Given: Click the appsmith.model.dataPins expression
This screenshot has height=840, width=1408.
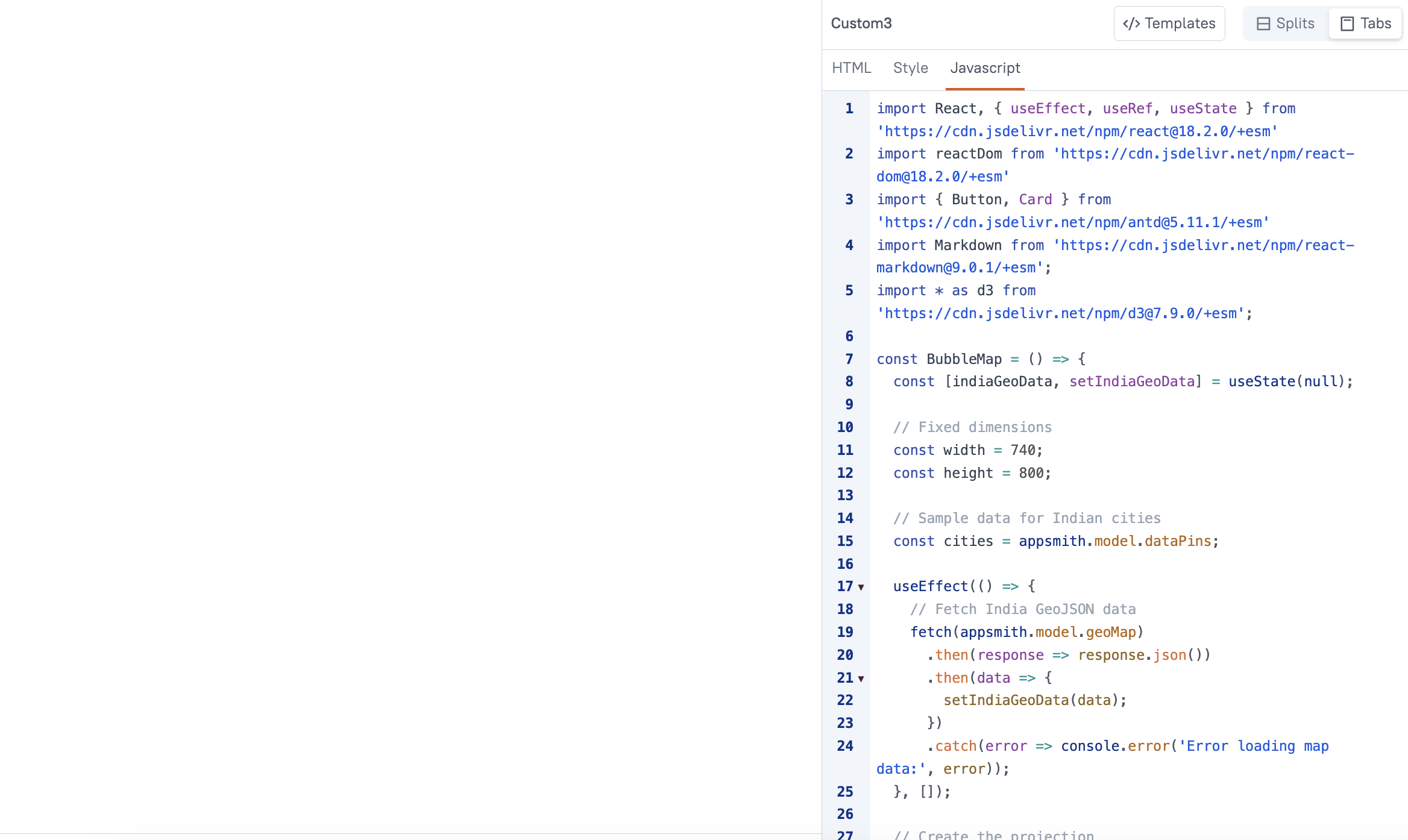Looking at the screenshot, I should [x=1114, y=541].
